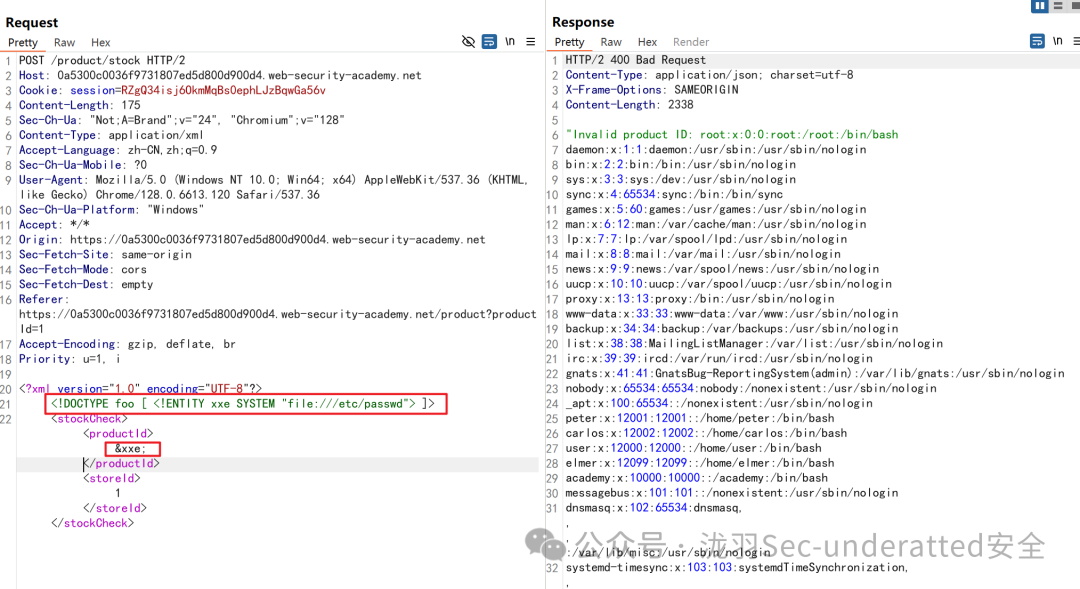1080x589 pixels.
Task: Click the academy user passwd entry
Action: (696, 479)
